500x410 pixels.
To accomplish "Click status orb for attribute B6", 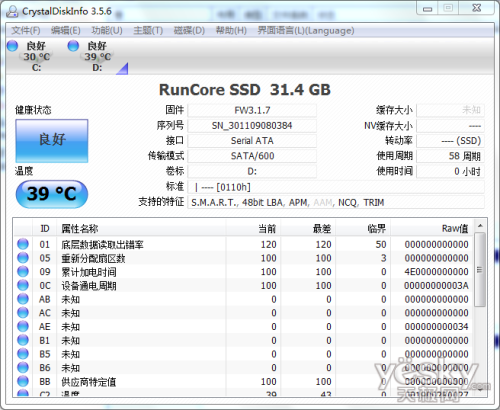I will [x=23, y=367].
